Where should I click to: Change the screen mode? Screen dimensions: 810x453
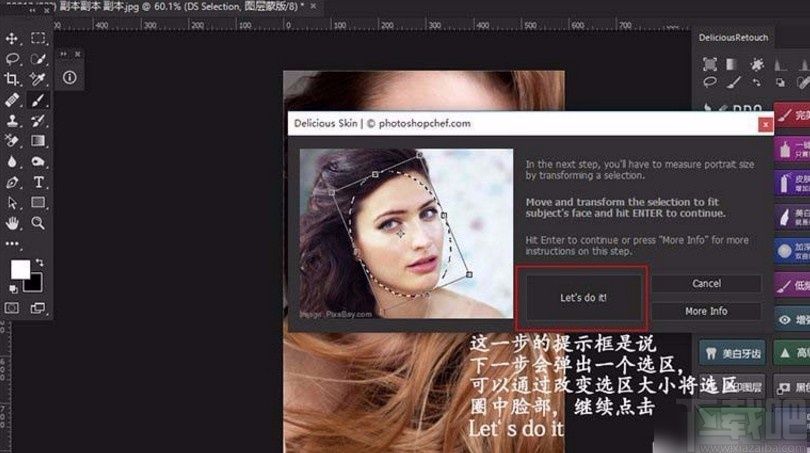click(38, 308)
